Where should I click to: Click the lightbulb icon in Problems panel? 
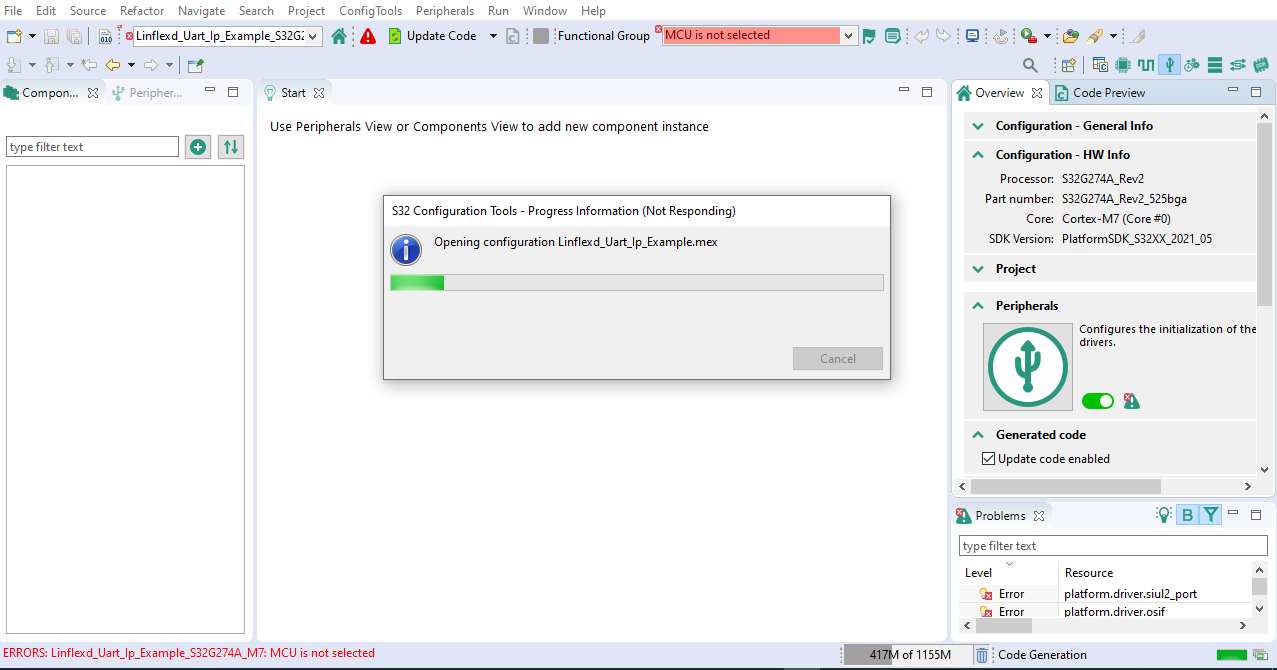point(1163,515)
